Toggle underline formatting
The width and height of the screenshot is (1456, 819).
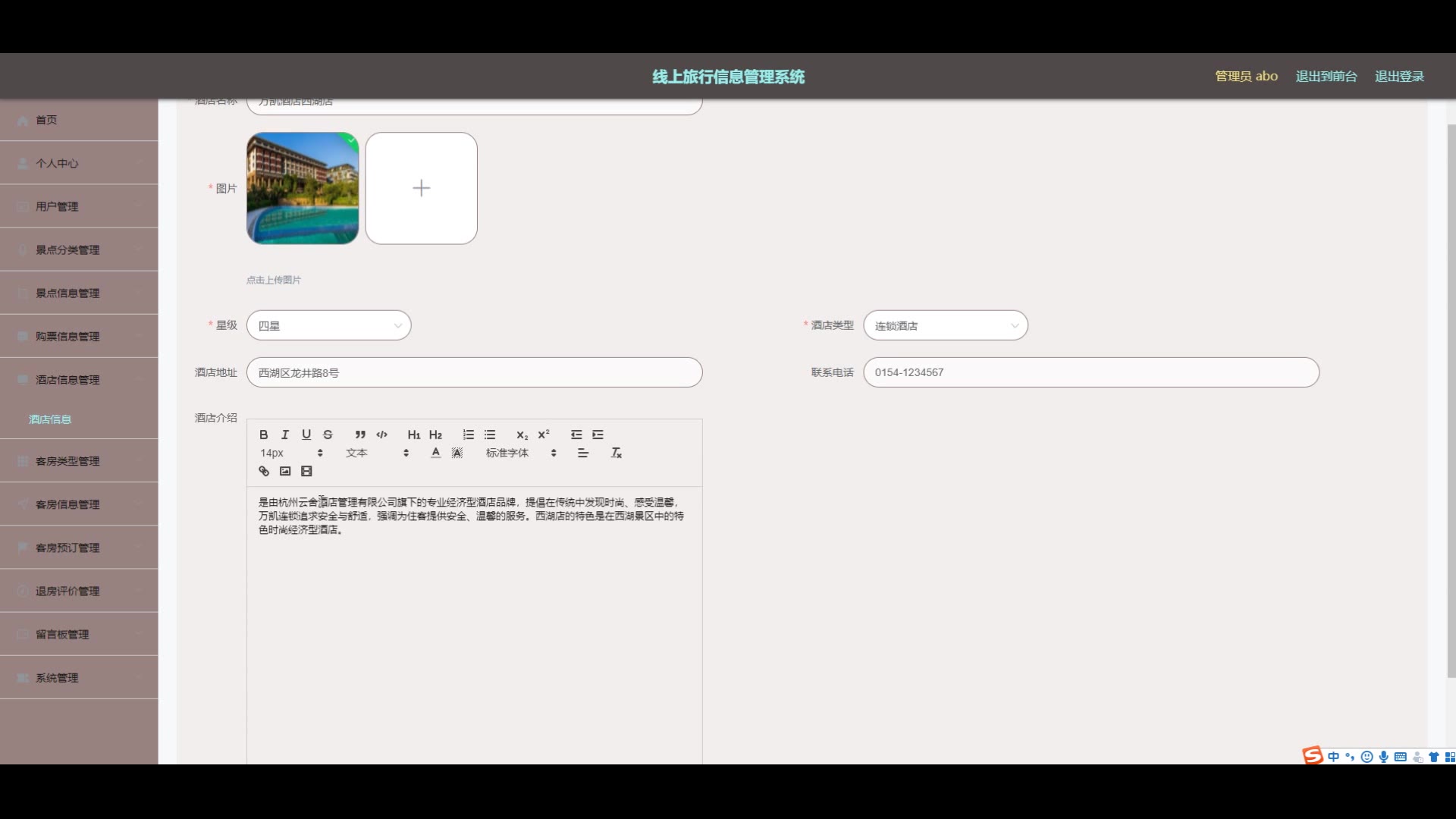306,435
